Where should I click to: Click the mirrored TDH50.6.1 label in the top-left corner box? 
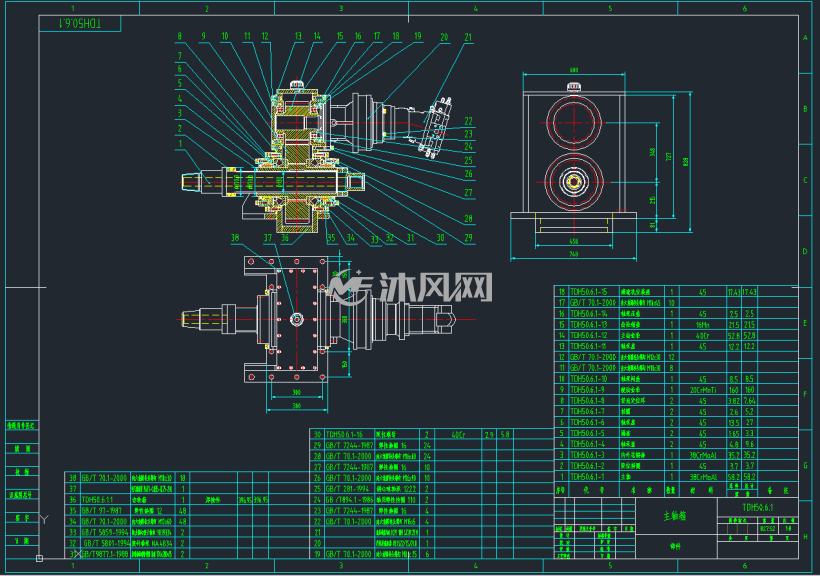pyautogui.click(x=80, y=24)
